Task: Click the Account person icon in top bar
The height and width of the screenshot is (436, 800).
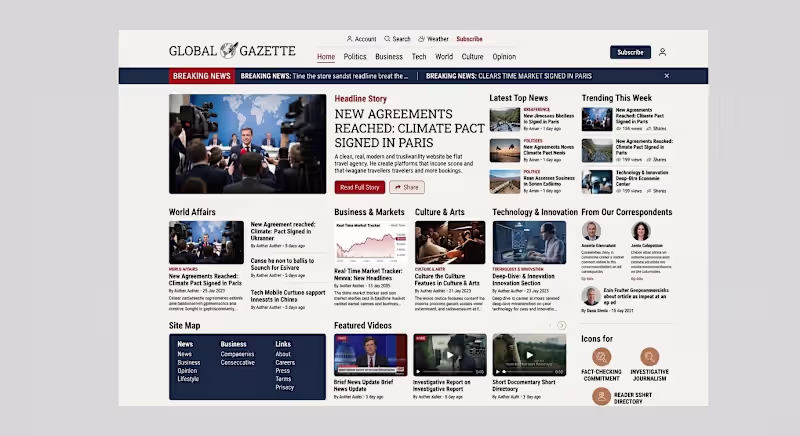Action: coord(349,39)
